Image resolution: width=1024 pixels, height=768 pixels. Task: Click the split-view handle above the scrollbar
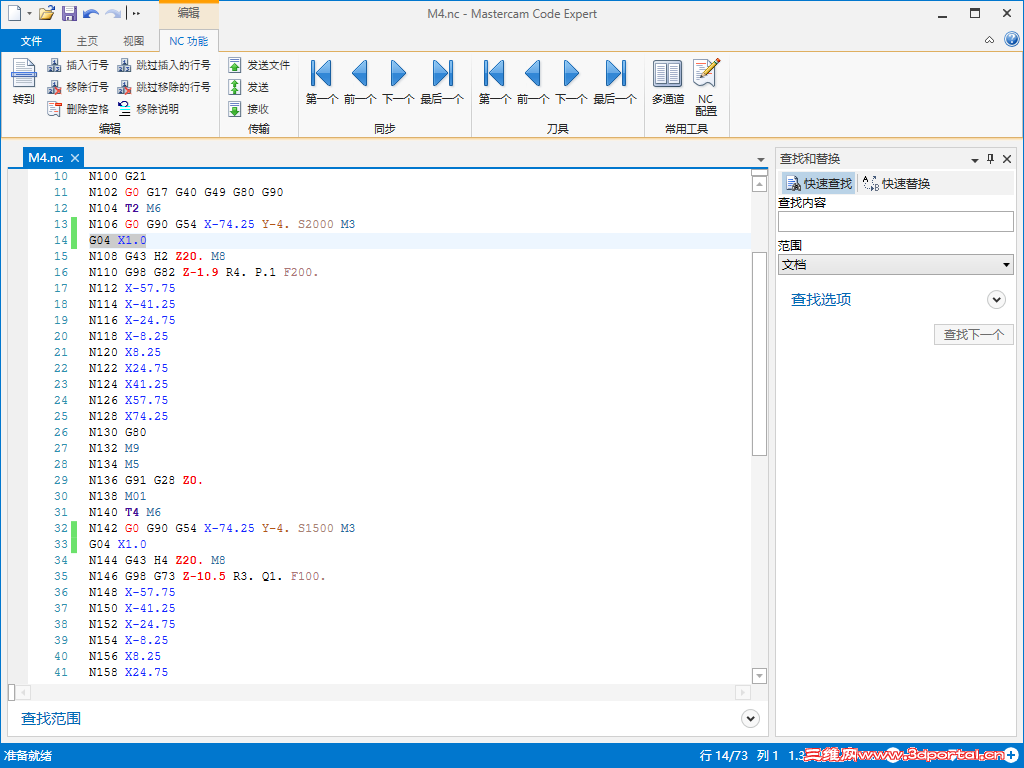759,172
